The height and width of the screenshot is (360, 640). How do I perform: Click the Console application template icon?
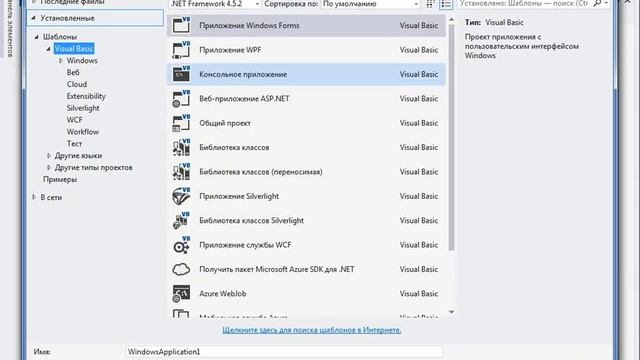tap(181, 74)
